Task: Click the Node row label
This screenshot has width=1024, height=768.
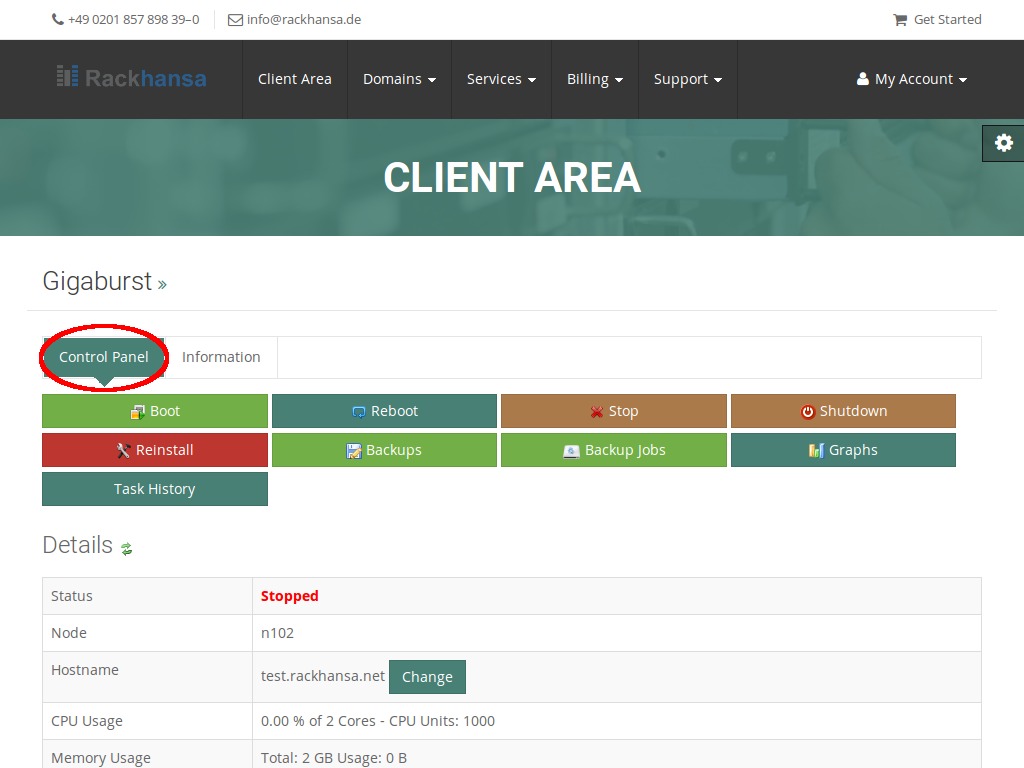Action: (x=69, y=633)
